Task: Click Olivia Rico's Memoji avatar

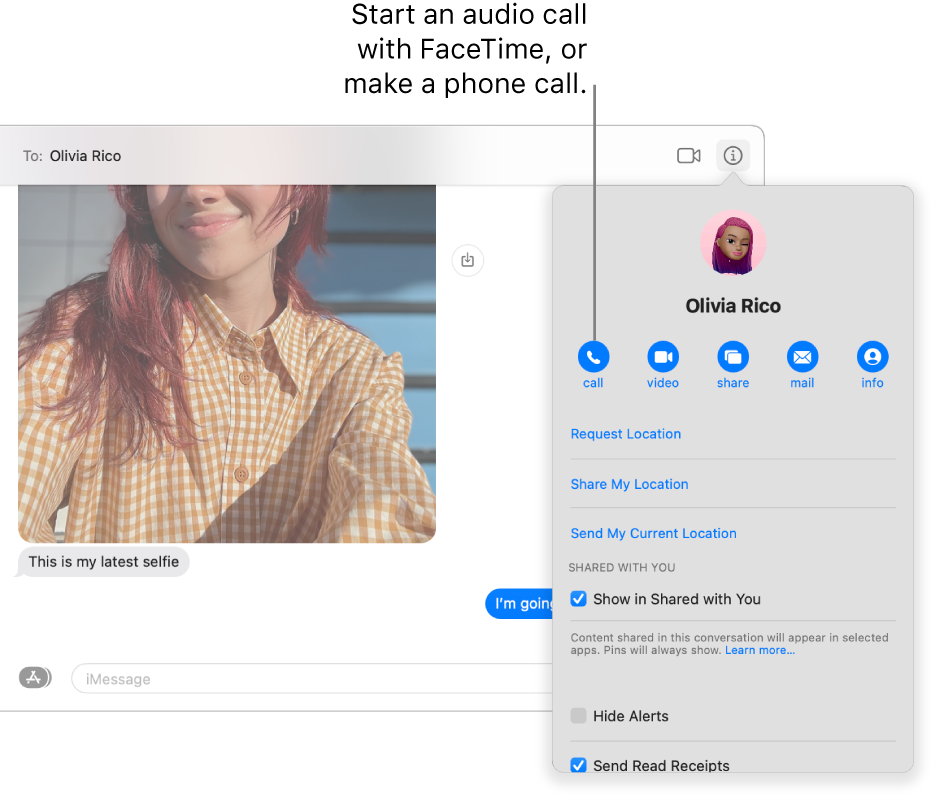Action: (x=733, y=243)
